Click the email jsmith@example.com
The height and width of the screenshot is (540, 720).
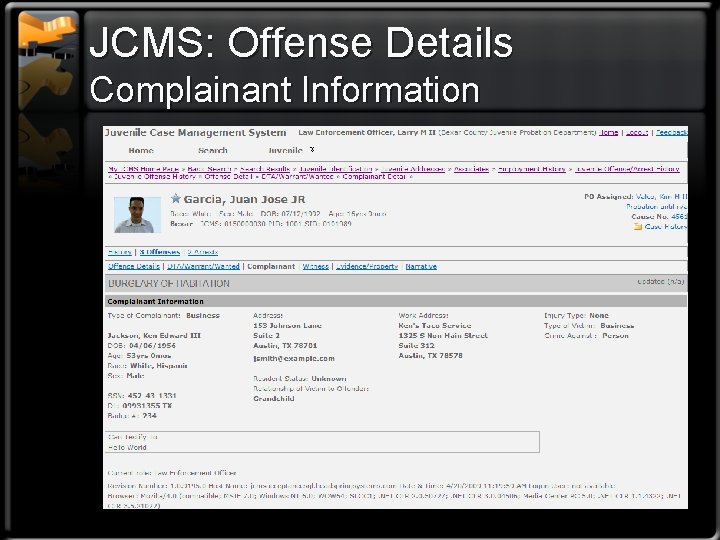(x=294, y=358)
